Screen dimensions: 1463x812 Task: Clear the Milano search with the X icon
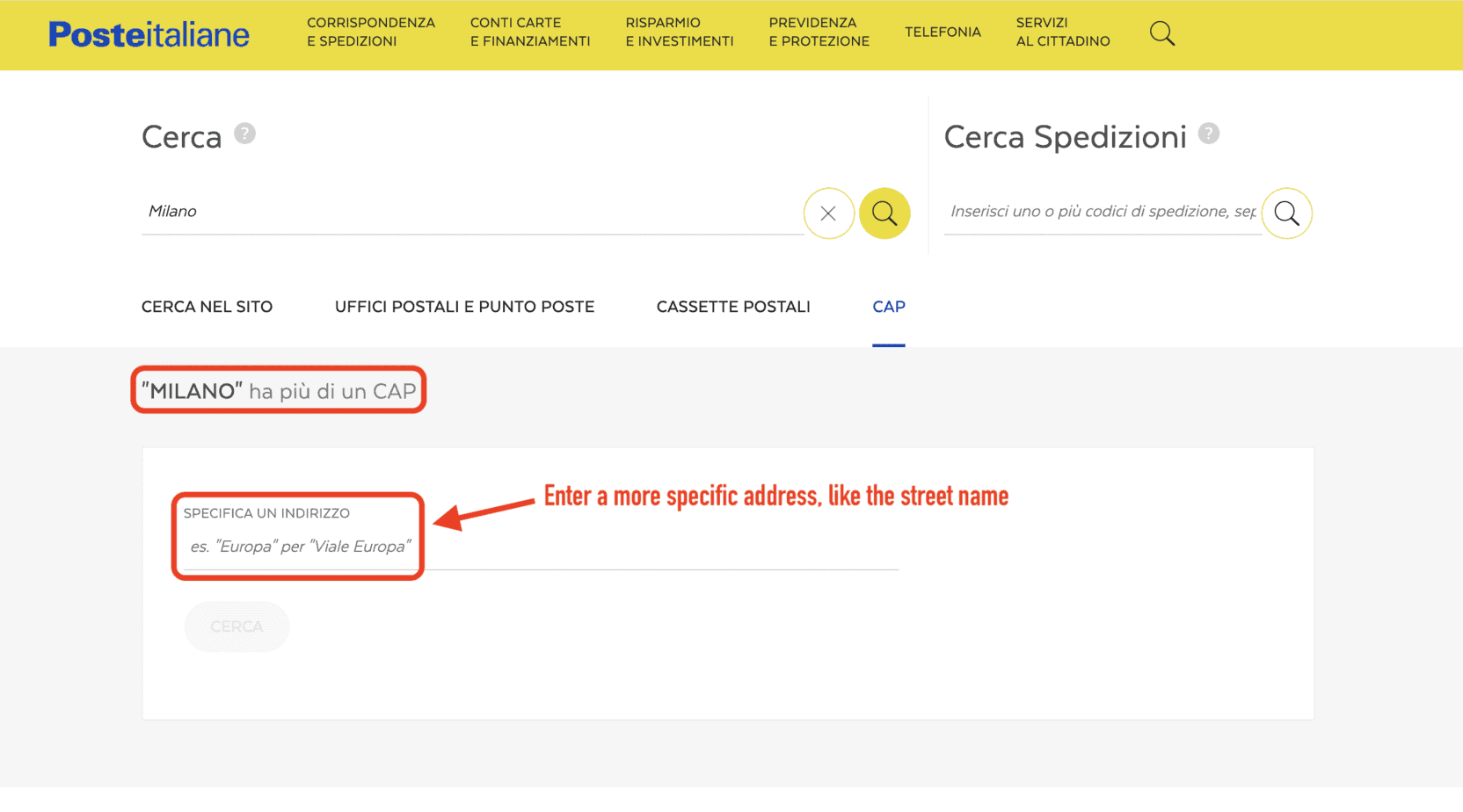click(x=828, y=213)
